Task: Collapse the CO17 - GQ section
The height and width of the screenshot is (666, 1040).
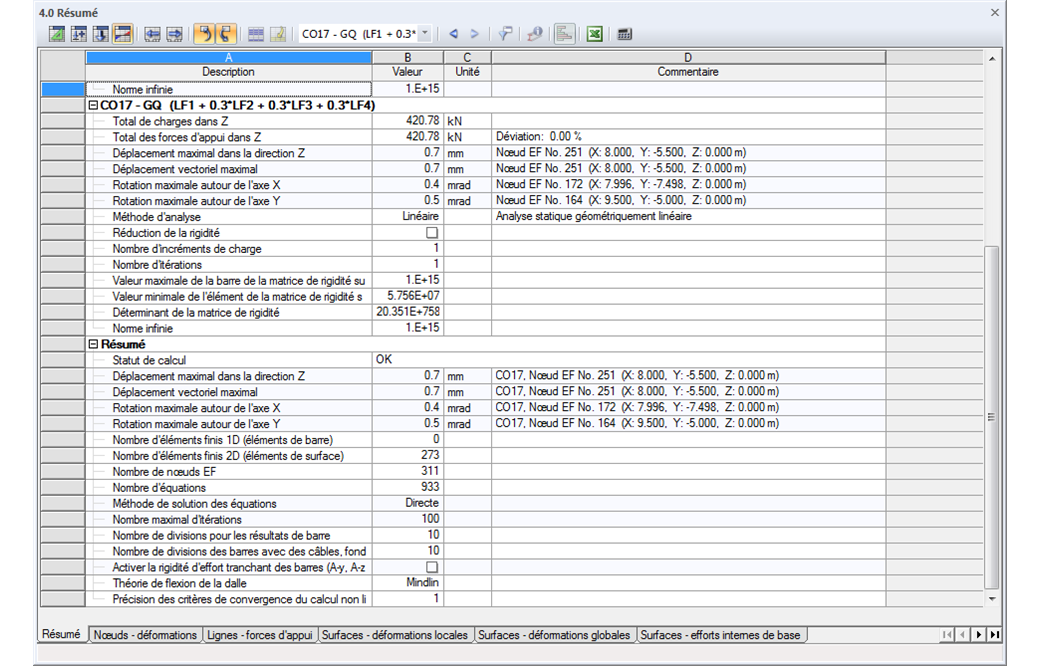Action: [94, 105]
